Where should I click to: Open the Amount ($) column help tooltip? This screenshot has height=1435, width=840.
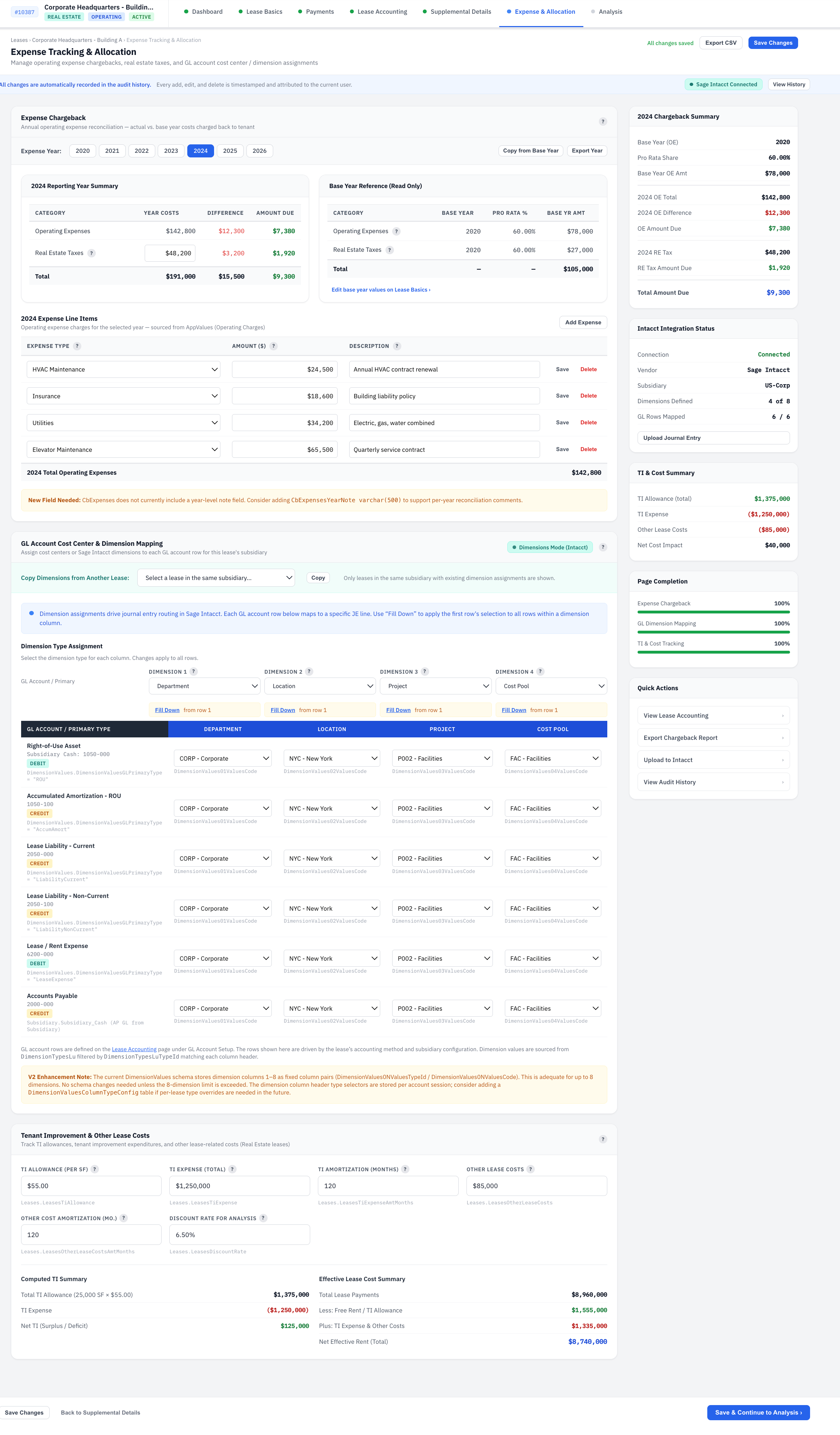(x=273, y=346)
